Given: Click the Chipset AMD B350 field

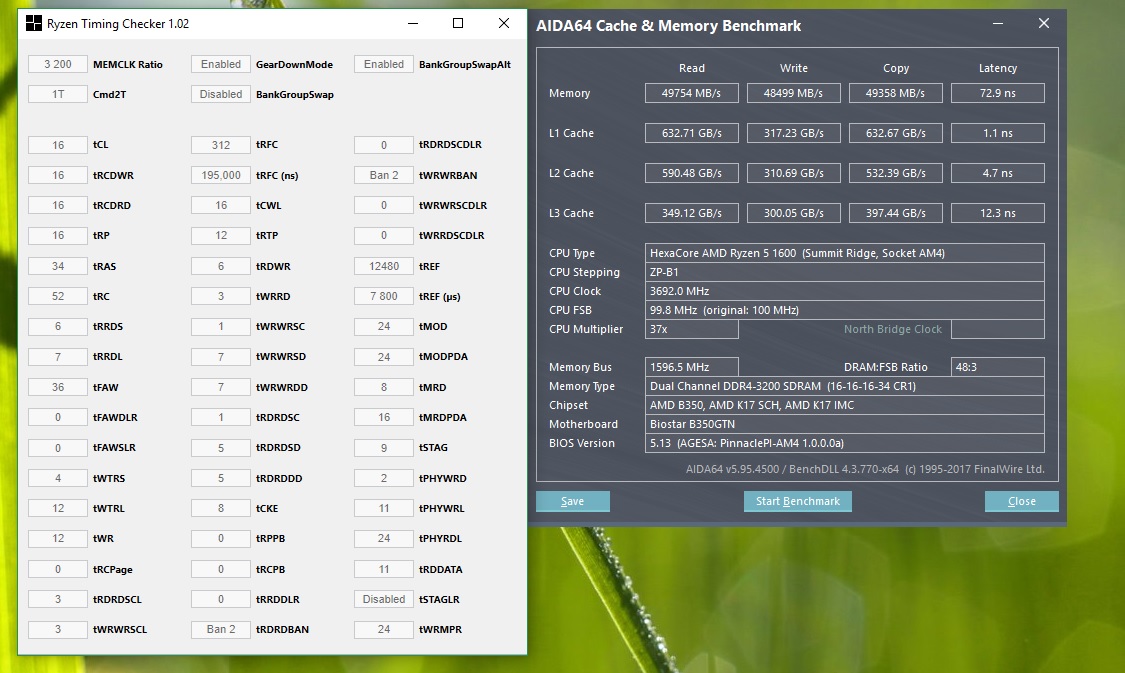Looking at the screenshot, I should pyautogui.click(x=844, y=405).
